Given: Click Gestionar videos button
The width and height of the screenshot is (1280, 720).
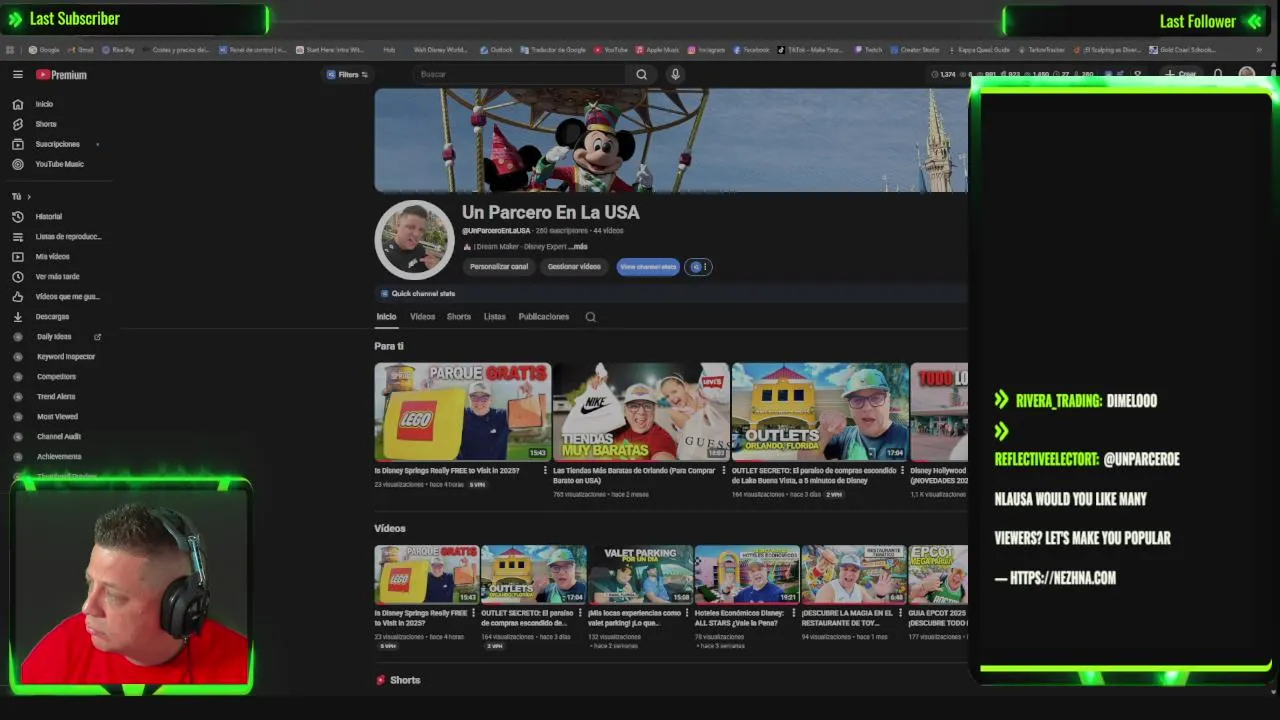Looking at the screenshot, I should pos(574,267).
